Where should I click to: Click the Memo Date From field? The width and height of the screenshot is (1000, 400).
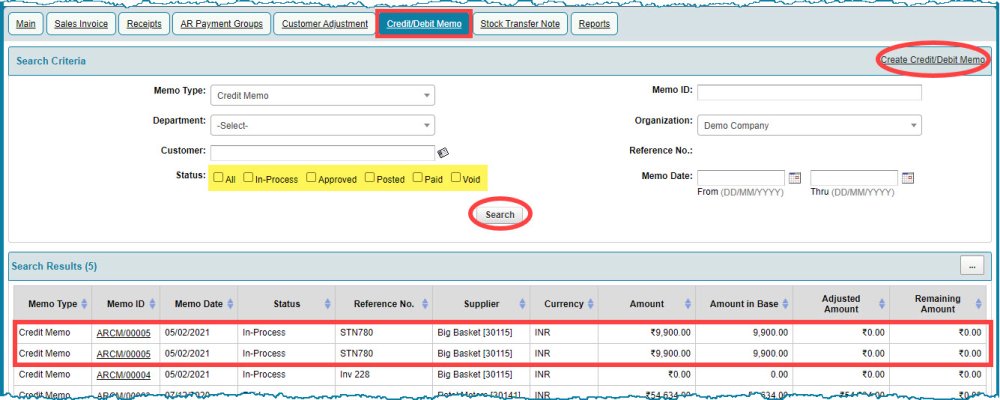[741, 178]
